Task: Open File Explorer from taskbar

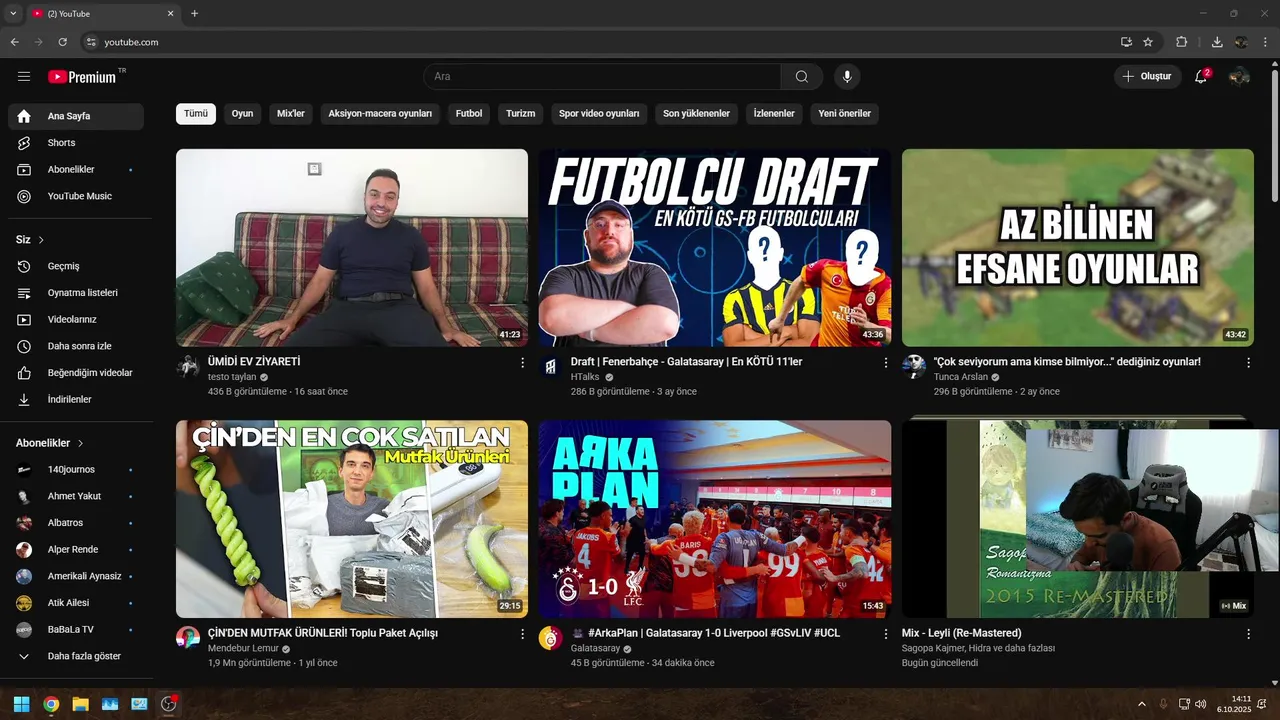Action: pyautogui.click(x=80, y=704)
